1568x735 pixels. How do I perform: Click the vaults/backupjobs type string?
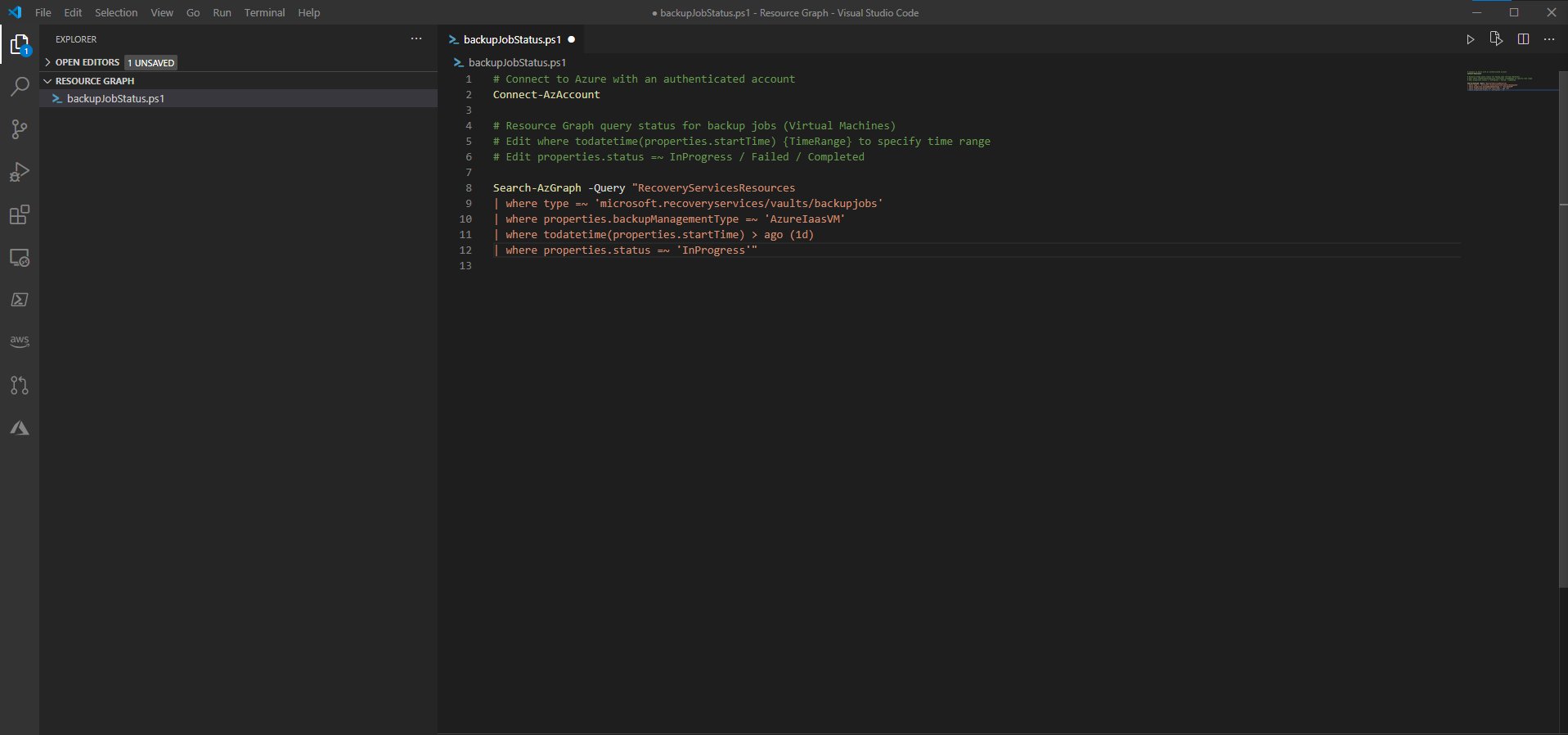[x=739, y=204]
